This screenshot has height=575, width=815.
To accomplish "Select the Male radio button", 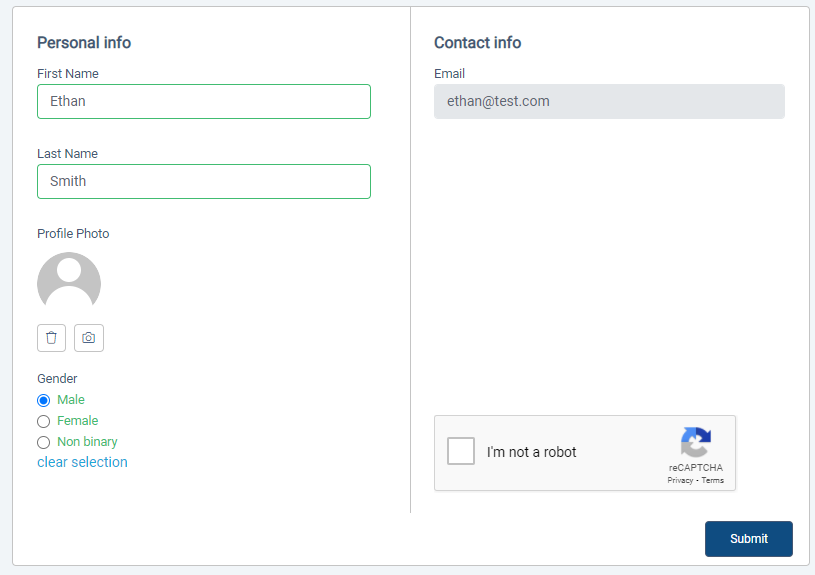I will [x=43, y=400].
